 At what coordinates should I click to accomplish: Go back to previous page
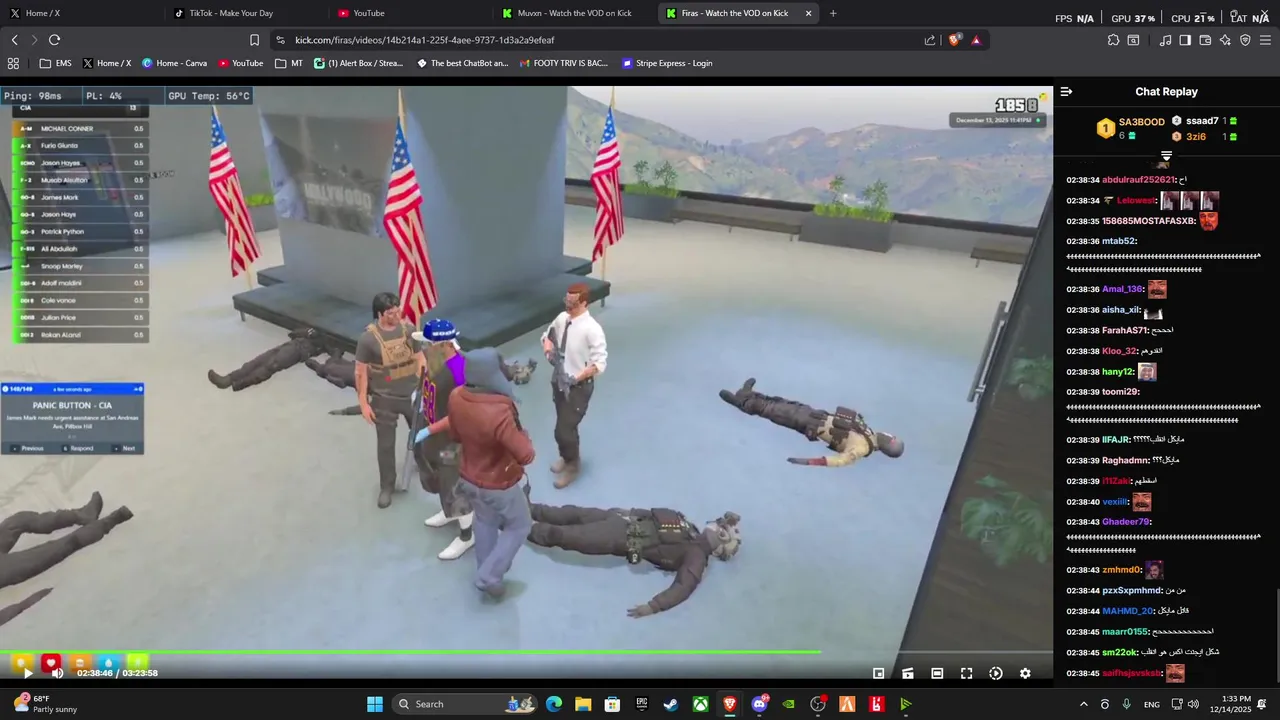[x=14, y=40]
